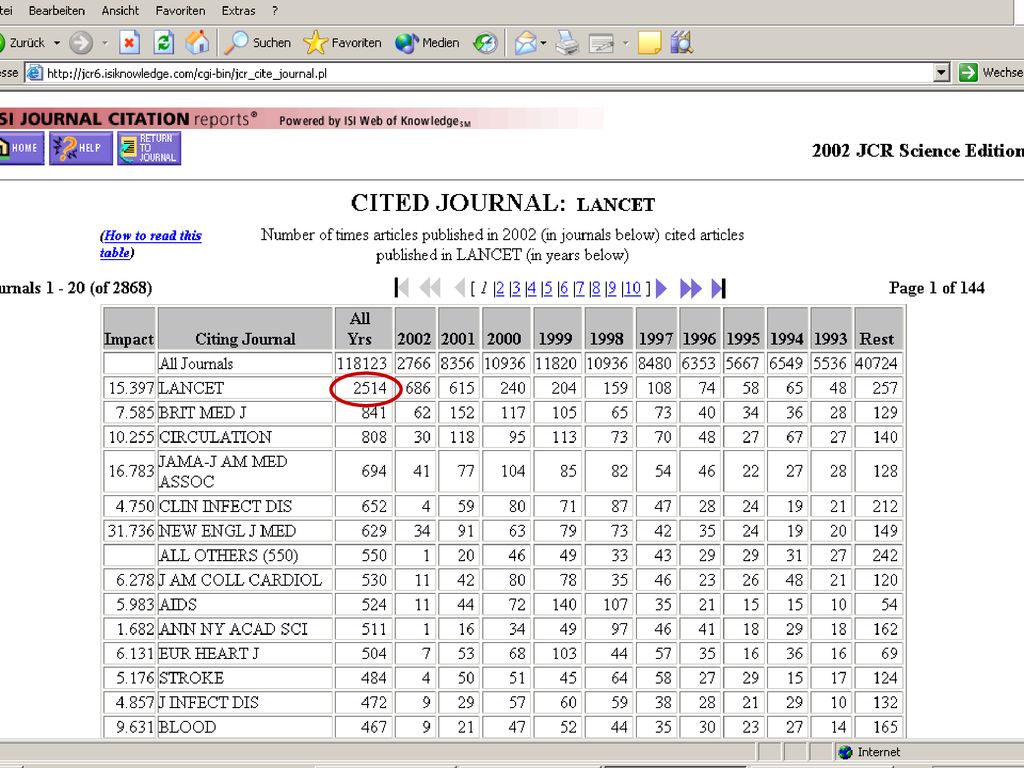This screenshot has height=768, width=1024.
Task: Open the Extras menu
Action: click(x=238, y=11)
